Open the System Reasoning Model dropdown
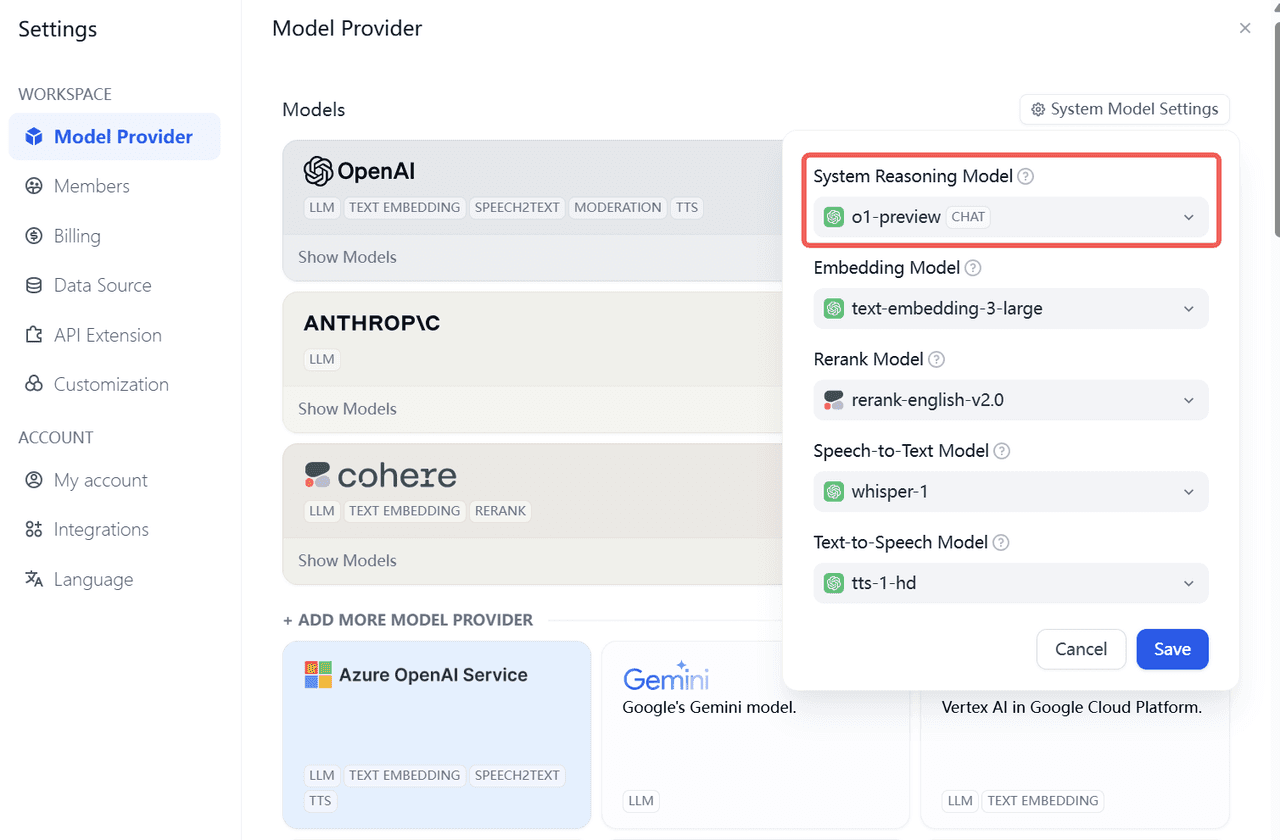Viewport: 1280px width, 840px height. tap(1010, 216)
